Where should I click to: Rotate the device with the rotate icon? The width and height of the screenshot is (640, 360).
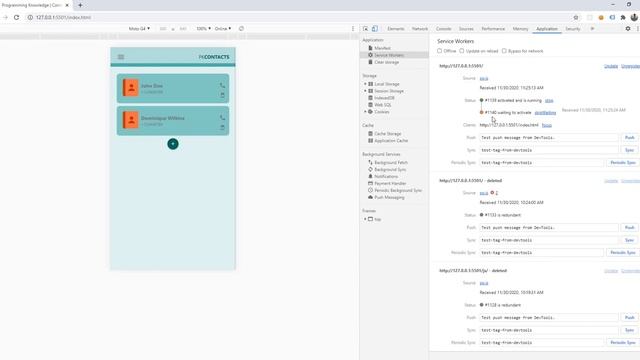(241, 29)
